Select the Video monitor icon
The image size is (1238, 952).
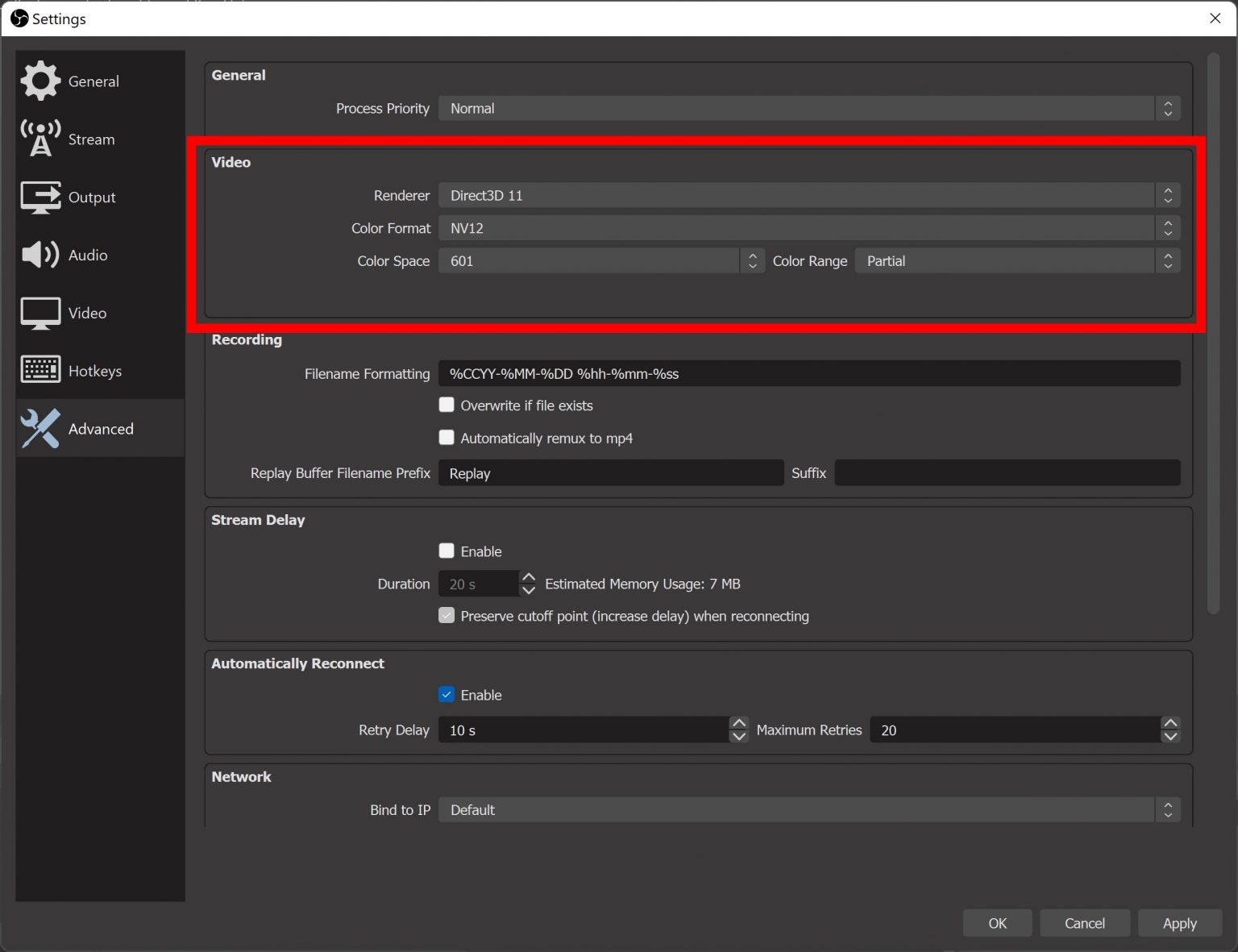pyautogui.click(x=39, y=313)
